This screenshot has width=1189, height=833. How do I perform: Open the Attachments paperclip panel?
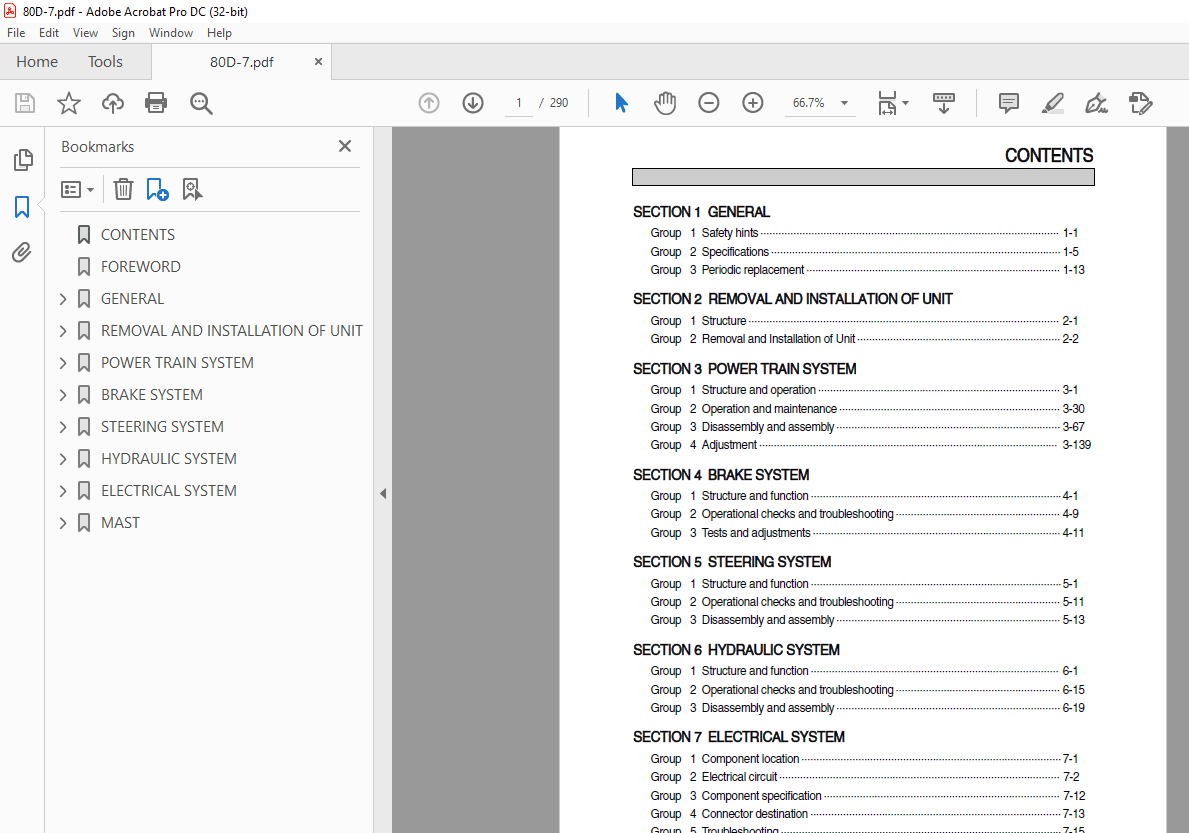coord(22,253)
